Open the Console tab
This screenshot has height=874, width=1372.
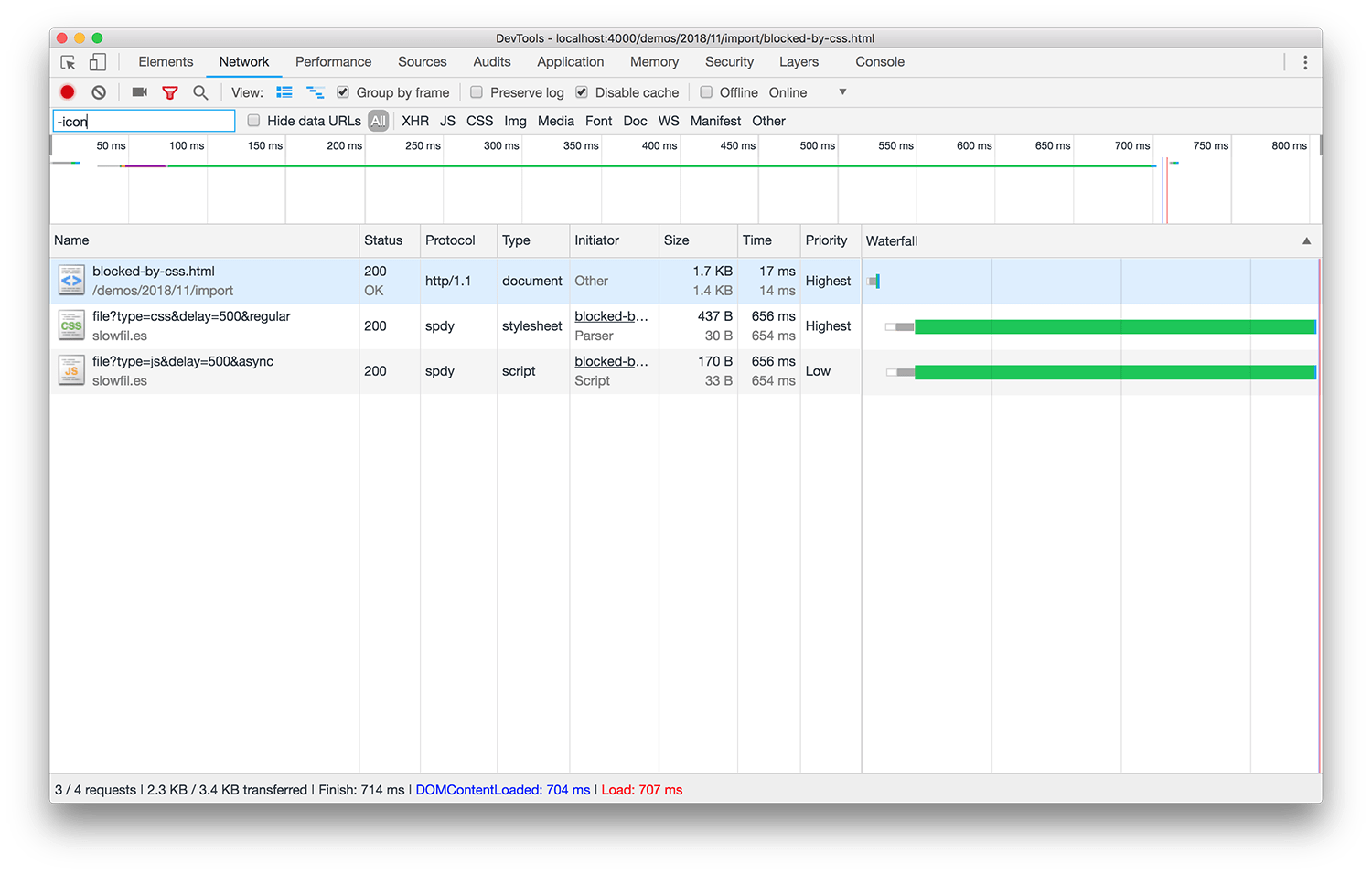tap(879, 62)
